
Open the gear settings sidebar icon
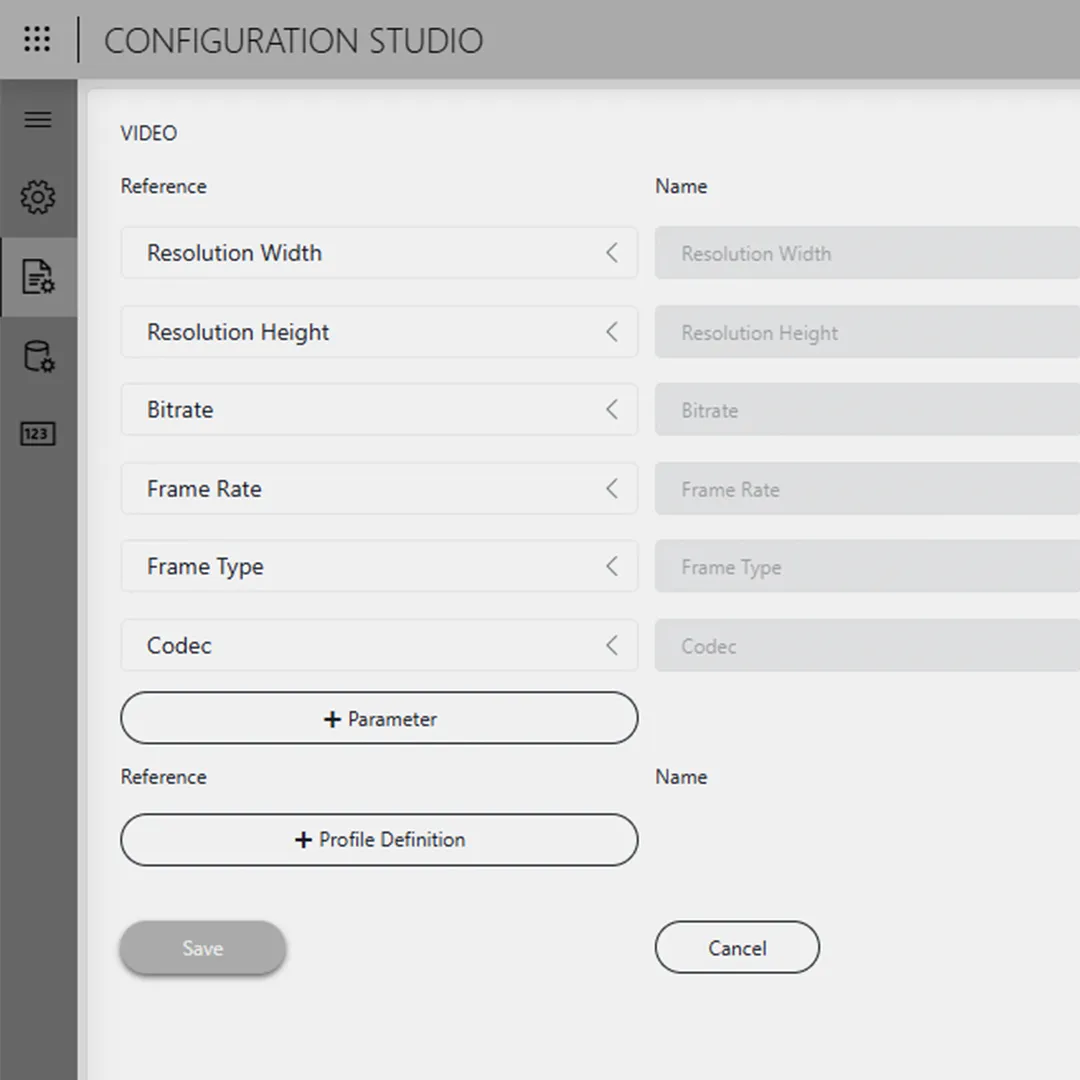click(38, 198)
